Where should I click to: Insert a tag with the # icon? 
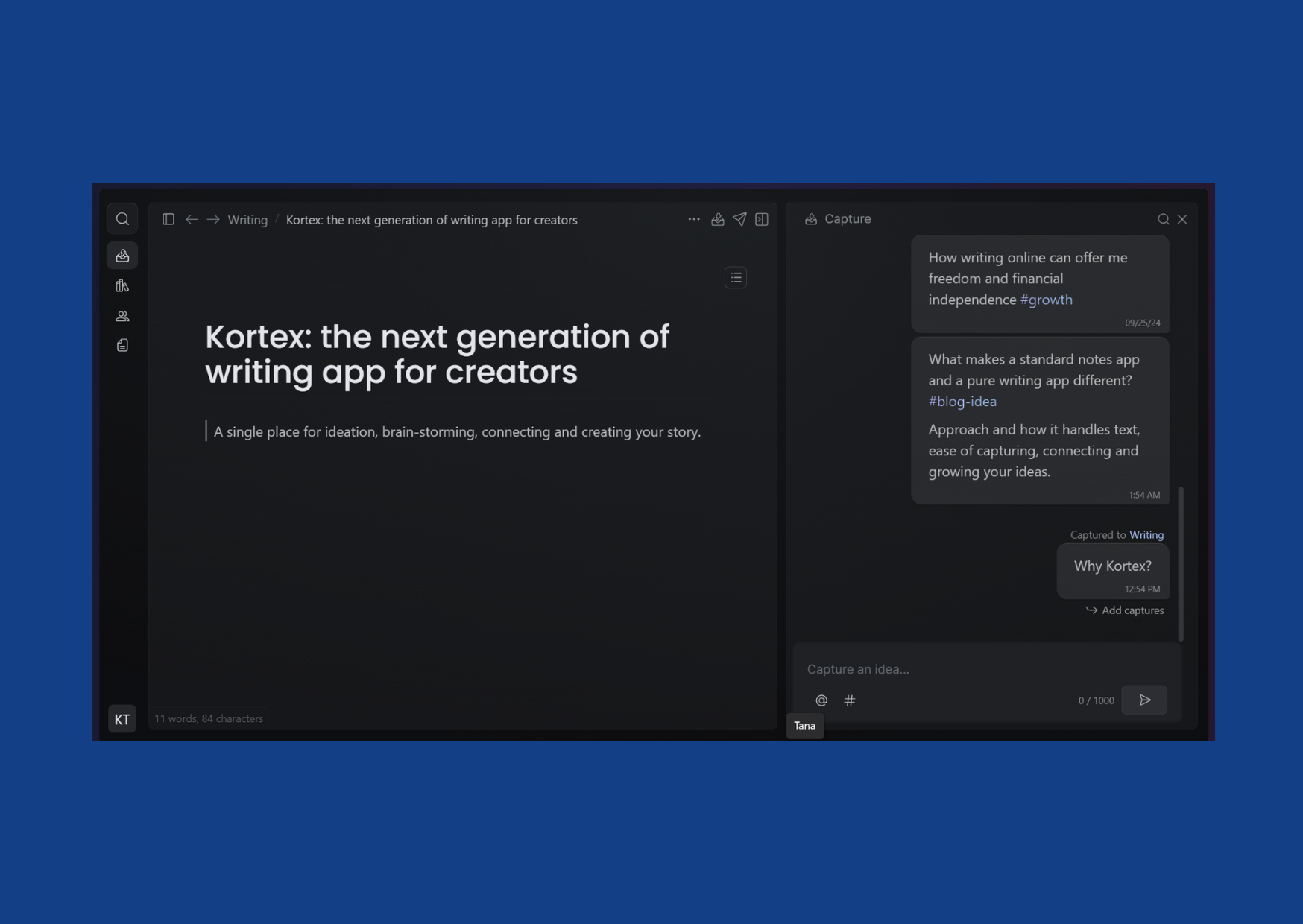(x=850, y=700)
